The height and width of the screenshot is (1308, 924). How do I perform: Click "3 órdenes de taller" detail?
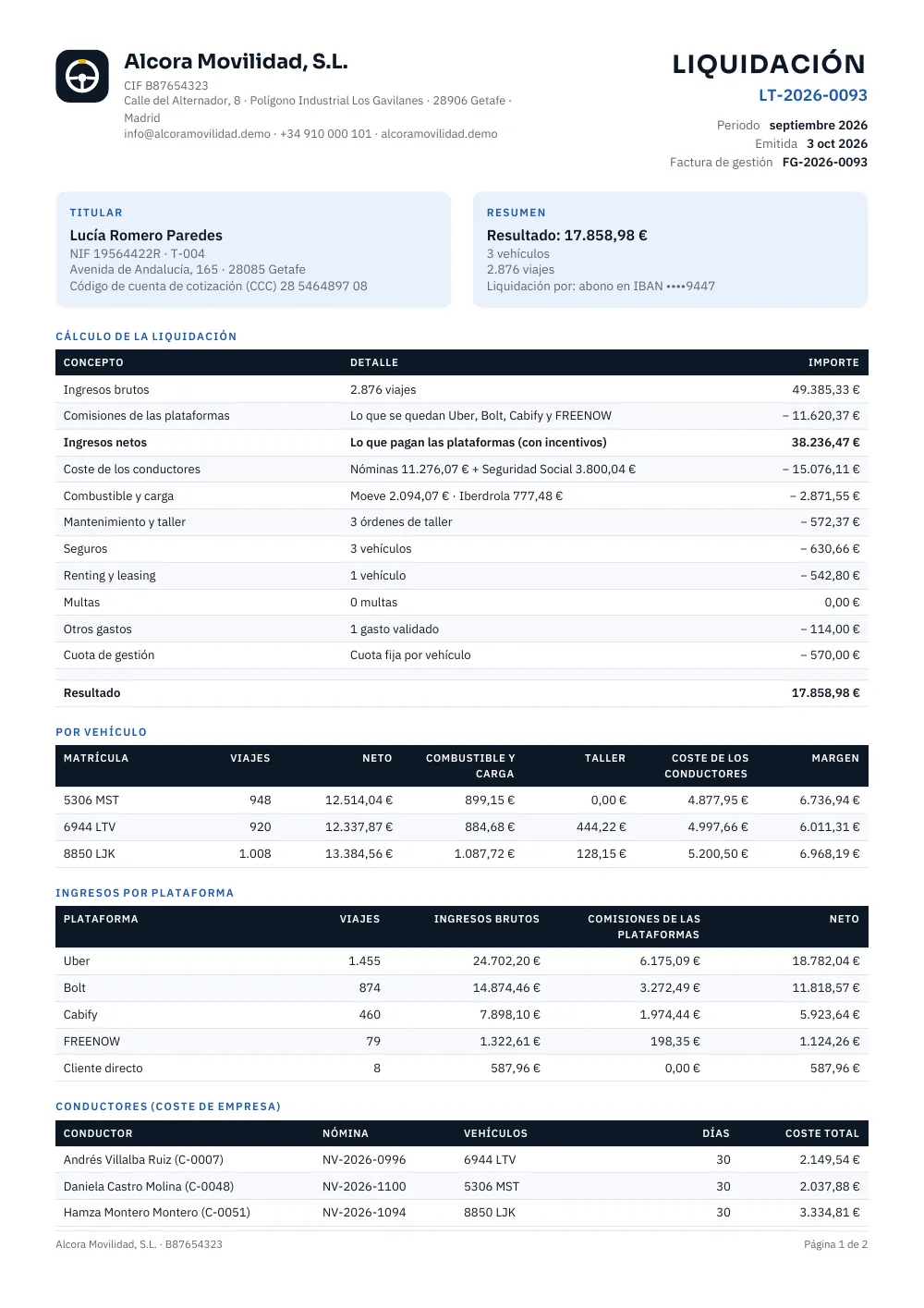click(401, 522)
